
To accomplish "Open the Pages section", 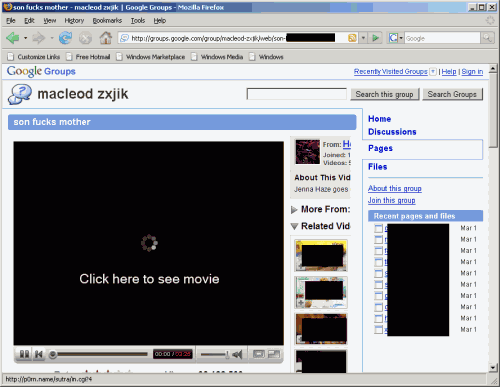I will tap(380, 148).
